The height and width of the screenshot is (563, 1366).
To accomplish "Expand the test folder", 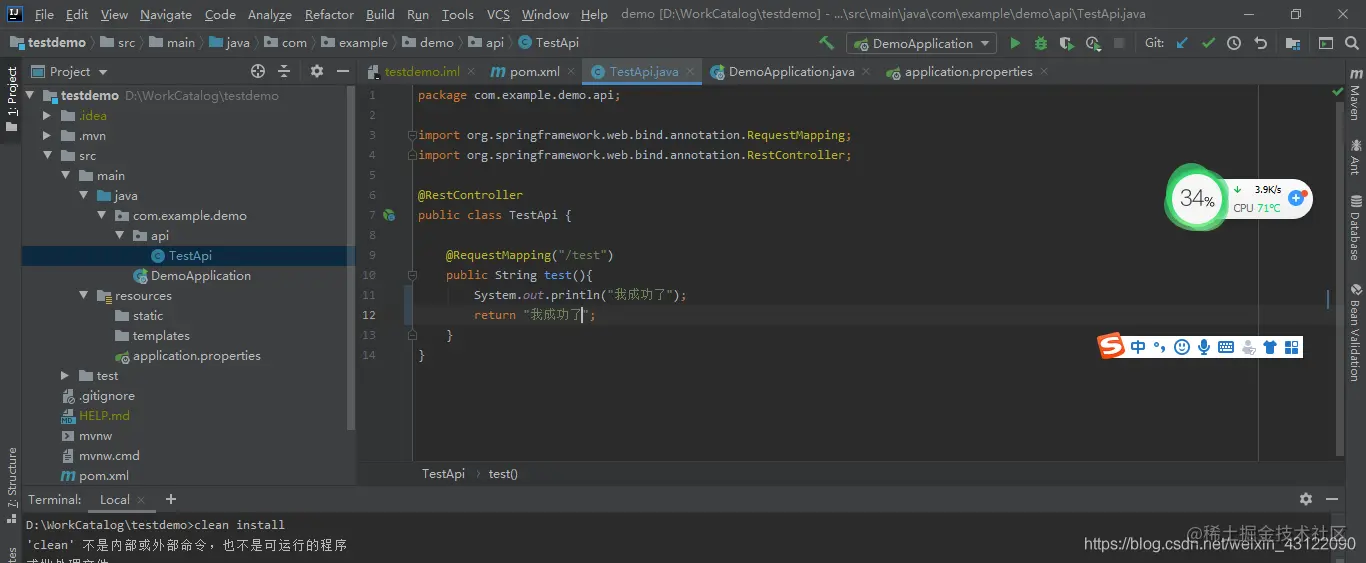I will pos(65,376).
